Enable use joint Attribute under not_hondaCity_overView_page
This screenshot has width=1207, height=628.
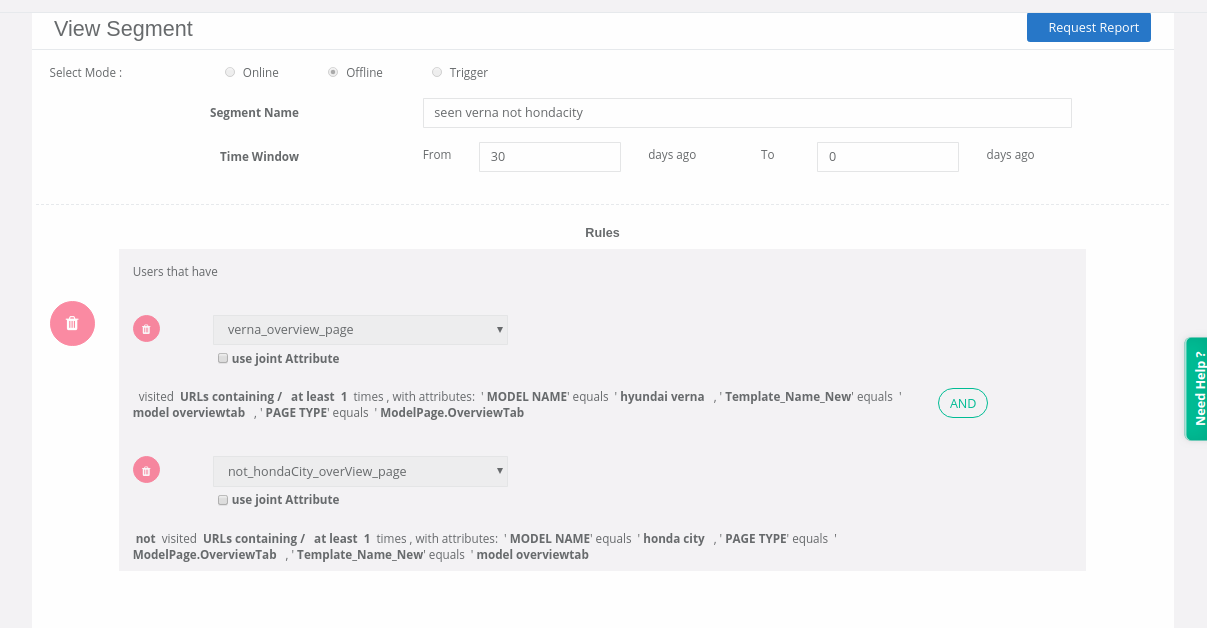223,499
